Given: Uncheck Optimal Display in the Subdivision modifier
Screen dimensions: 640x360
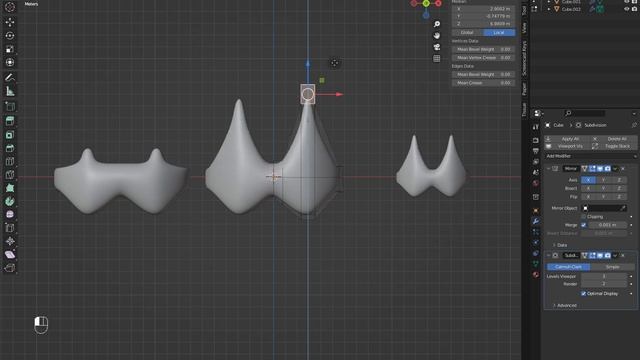Looking at the screenshot, I should pyautogui.click(x=584, y=293).
